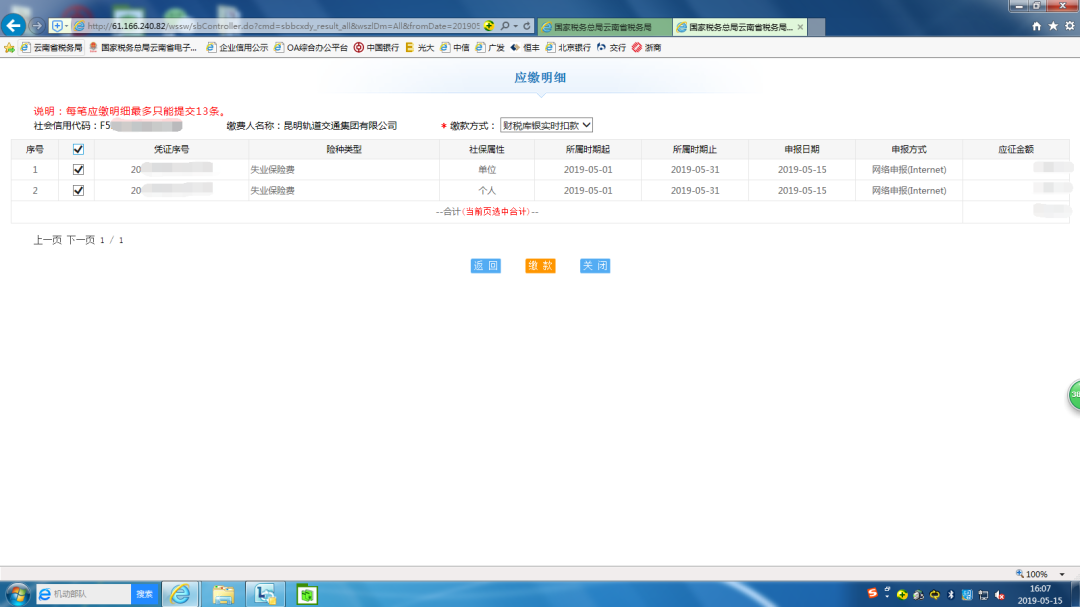Click 返回 button

point(486,266)
